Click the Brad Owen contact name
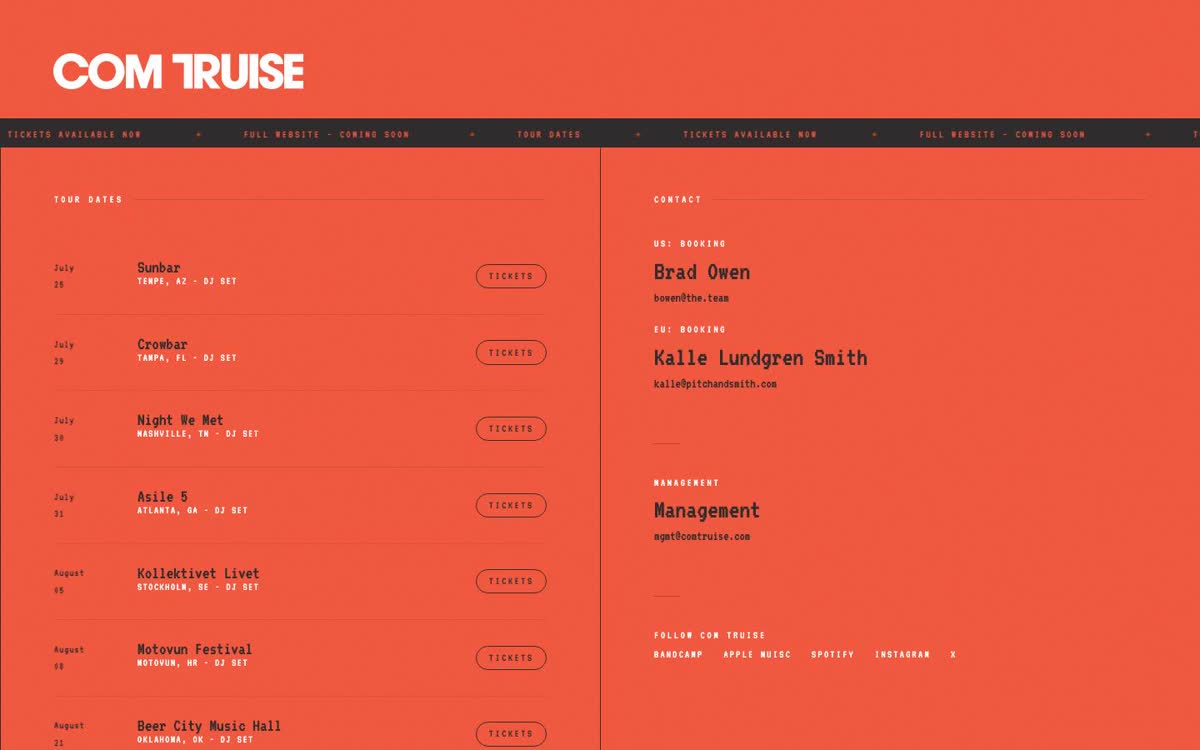 tap(702, 272)
